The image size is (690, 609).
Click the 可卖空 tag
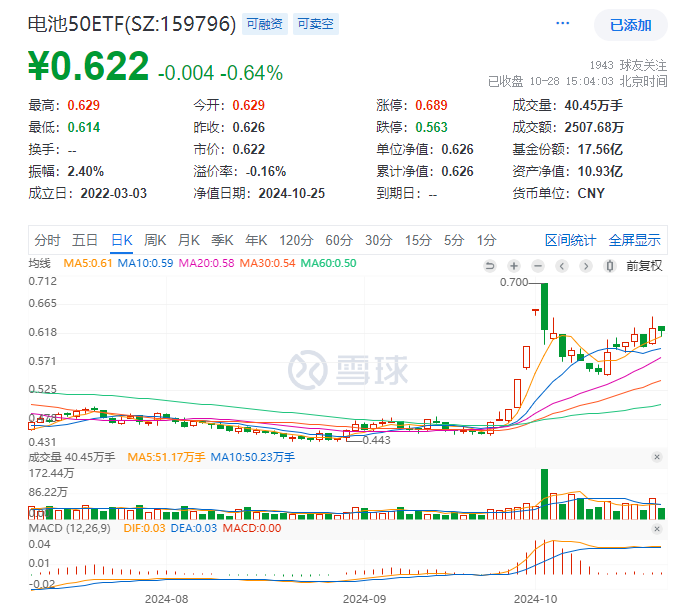tap(316, 24)
